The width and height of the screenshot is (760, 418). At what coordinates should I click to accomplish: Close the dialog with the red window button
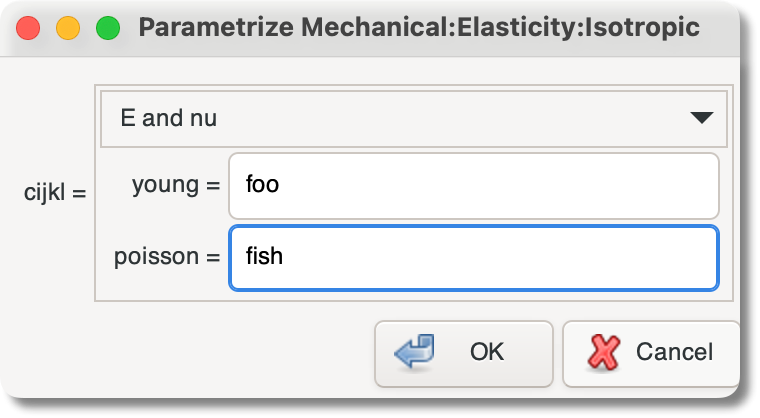click(x=28, y=28)
